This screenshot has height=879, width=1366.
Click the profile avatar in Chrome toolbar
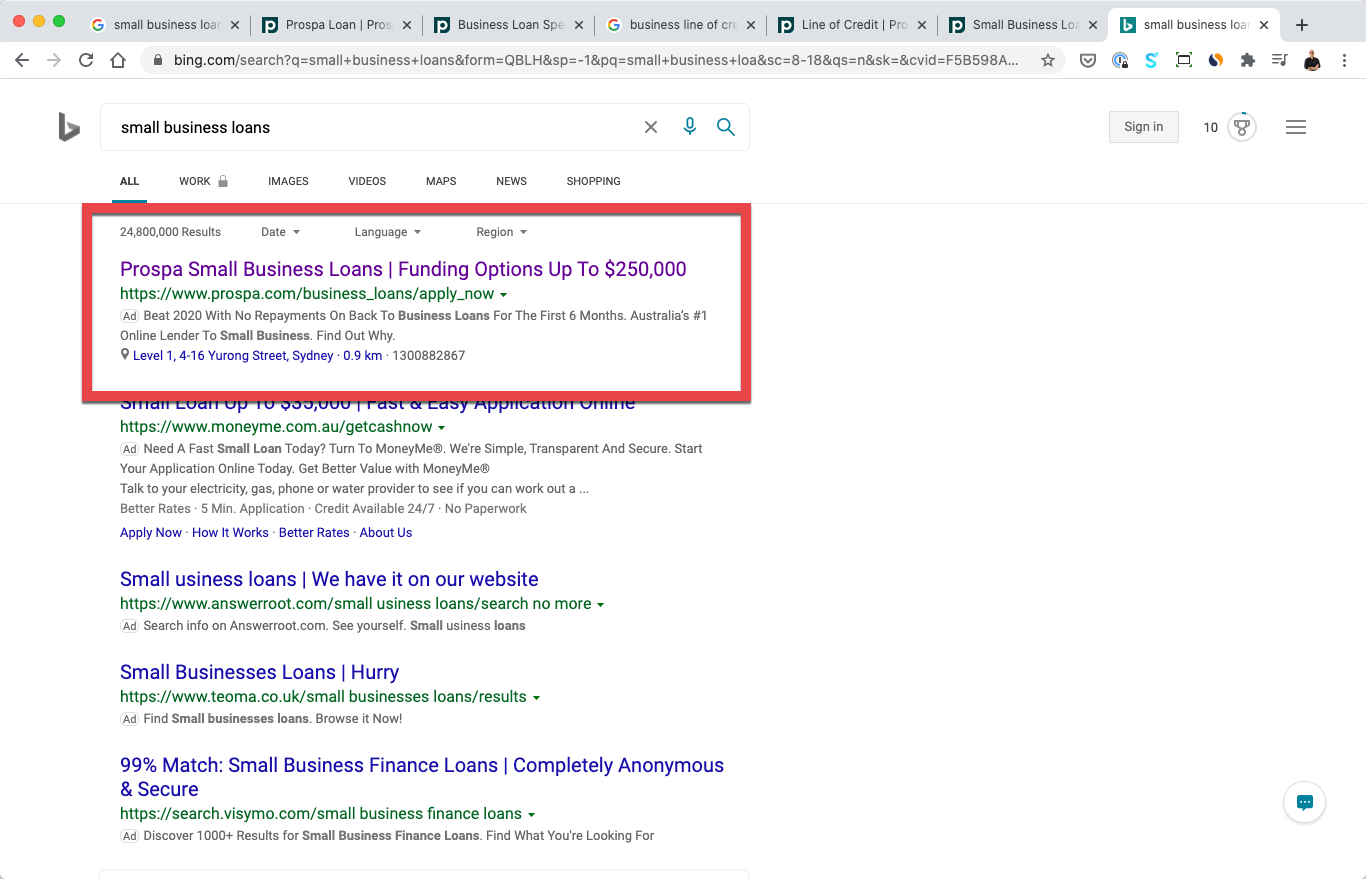click(1312, 60)
